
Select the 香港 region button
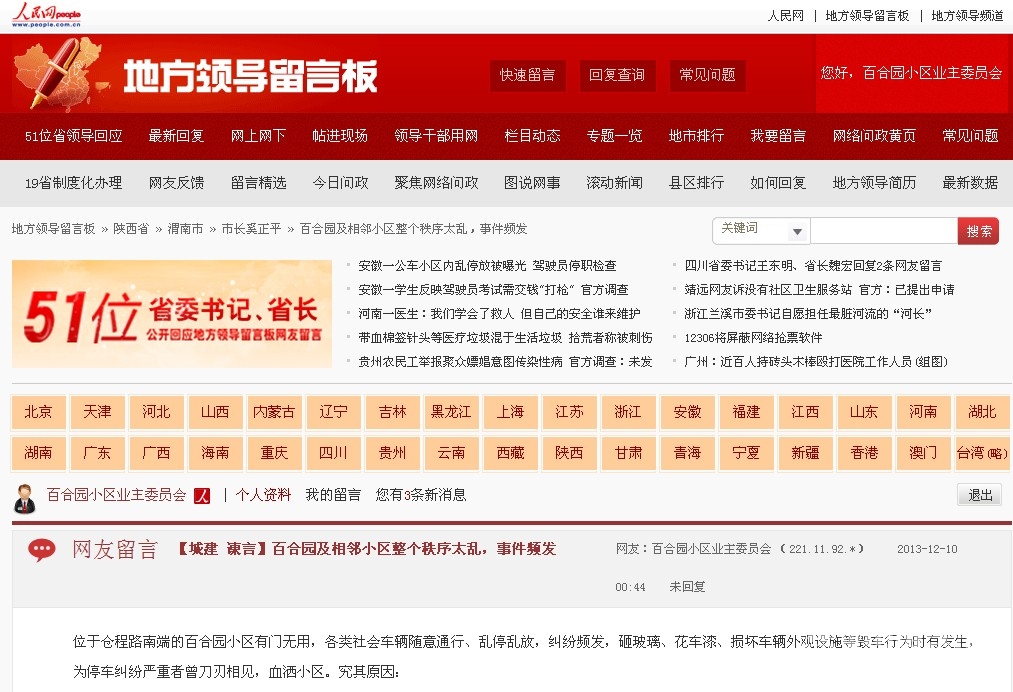(864, 453)
